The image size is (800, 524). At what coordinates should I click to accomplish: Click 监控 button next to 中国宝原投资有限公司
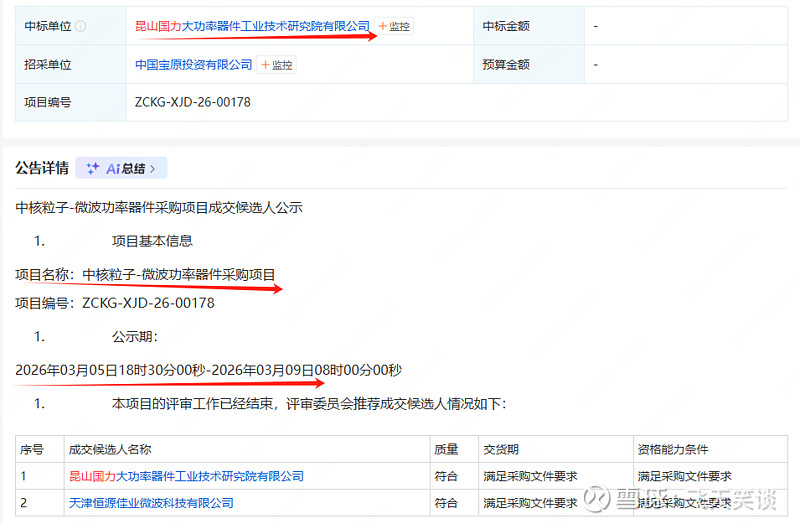(x=277, y=65)
